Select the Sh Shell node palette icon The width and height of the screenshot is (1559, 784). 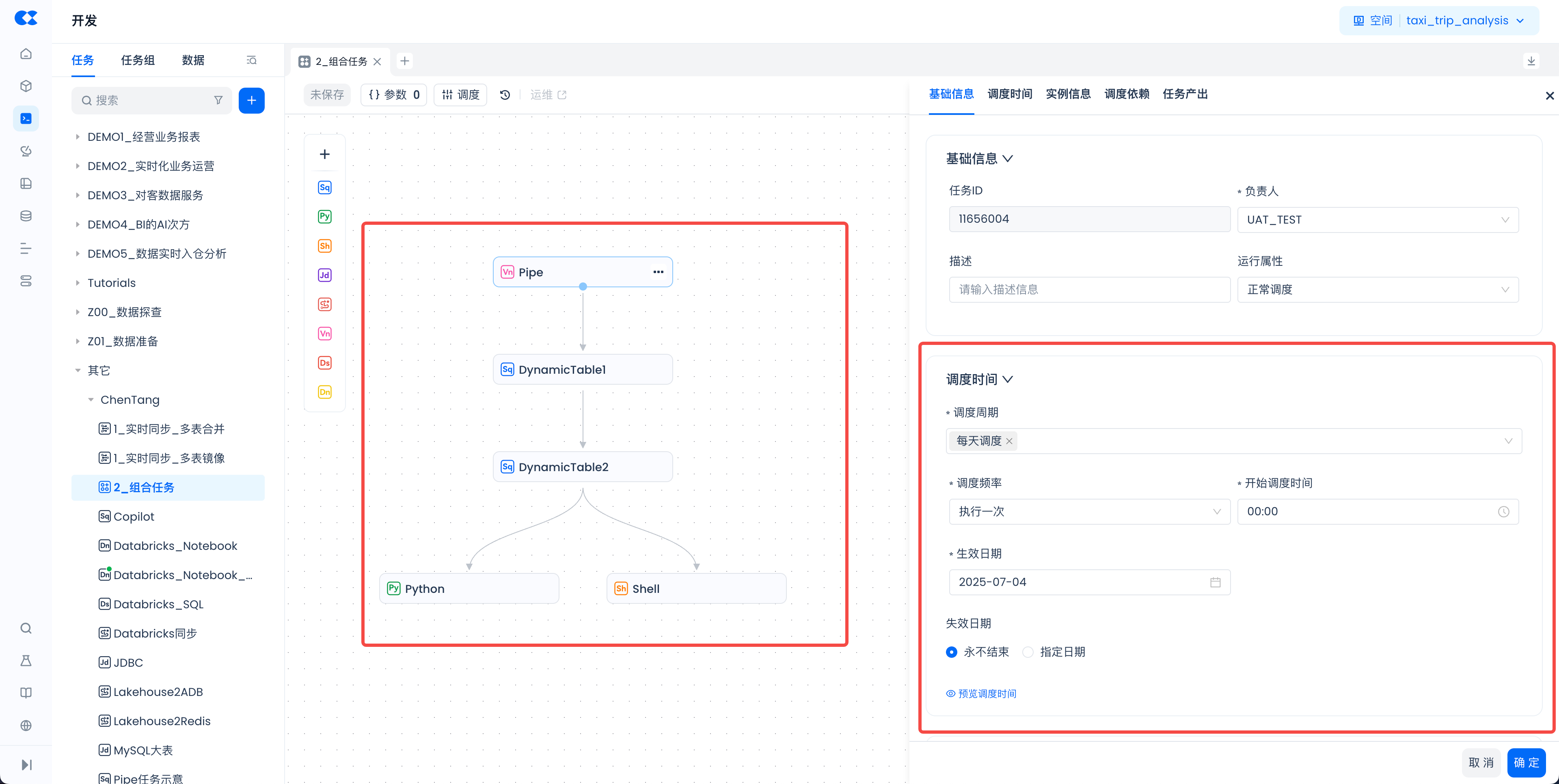324,246
